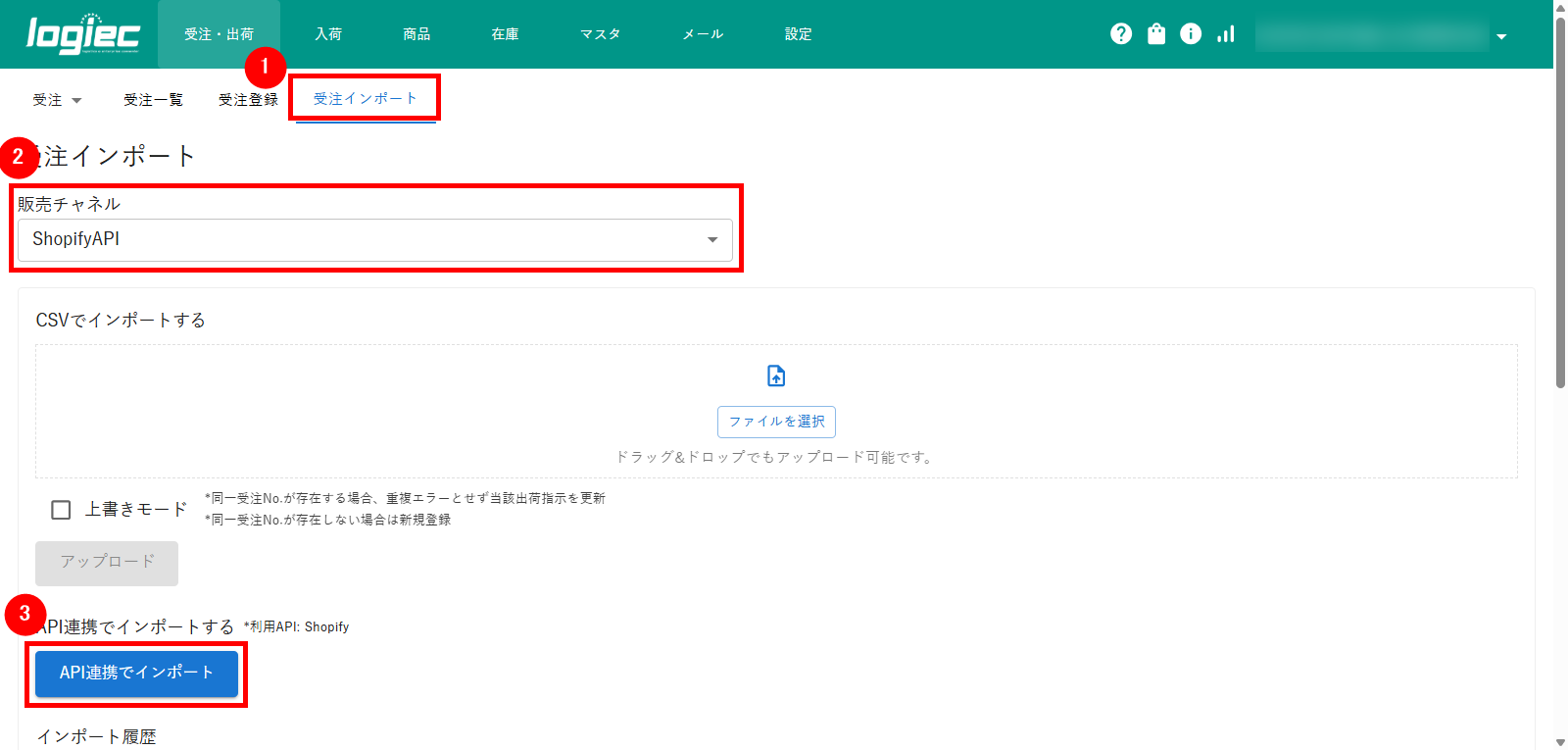
Task: Open the 商品 menu
Action: 416,34
